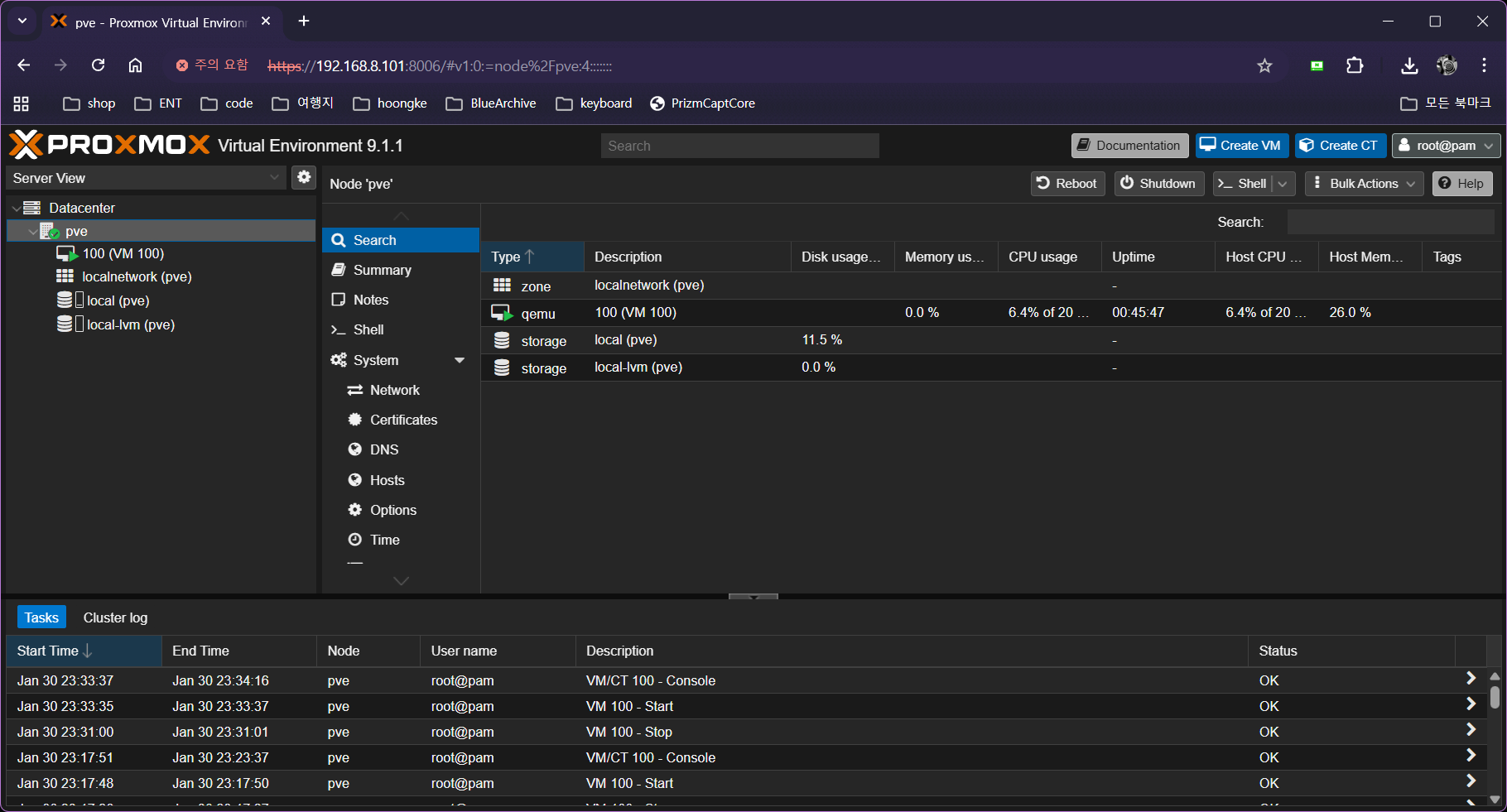Open the browser three-dot menu
The width and height of the screenshot is (1507, 812).
click(1484, 65)
